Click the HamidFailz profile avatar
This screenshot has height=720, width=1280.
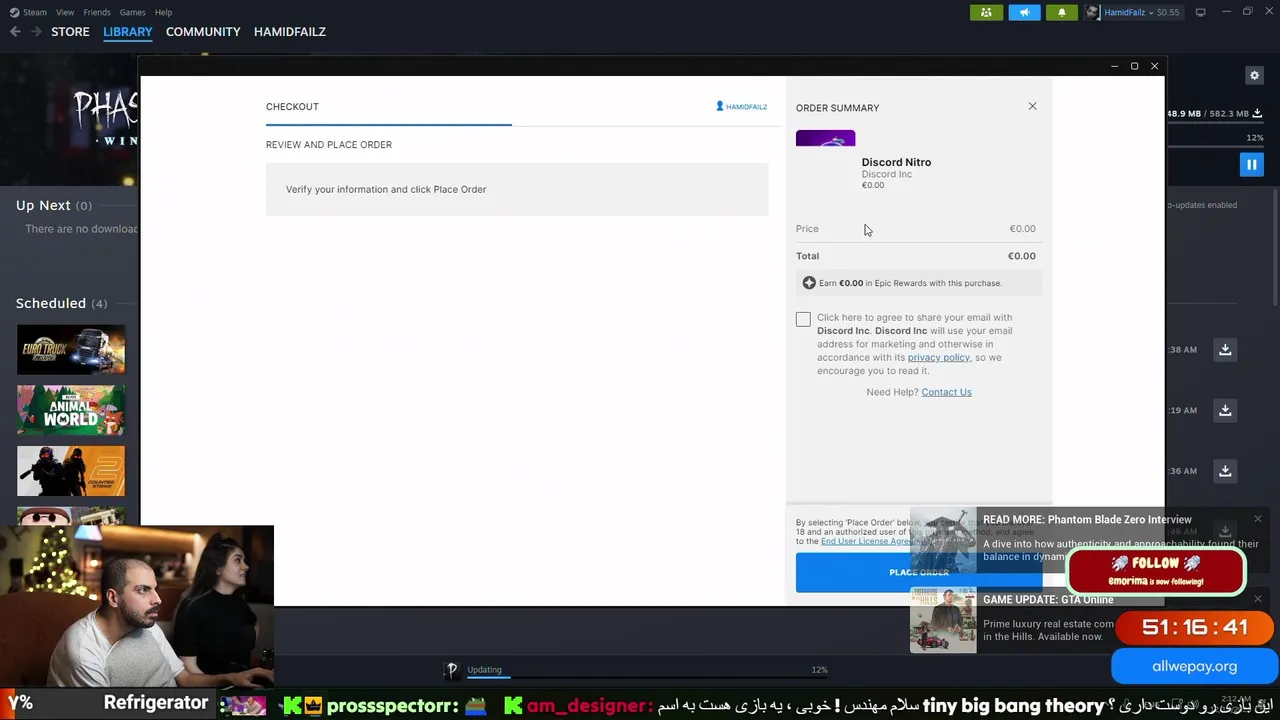pos(1093,12)
